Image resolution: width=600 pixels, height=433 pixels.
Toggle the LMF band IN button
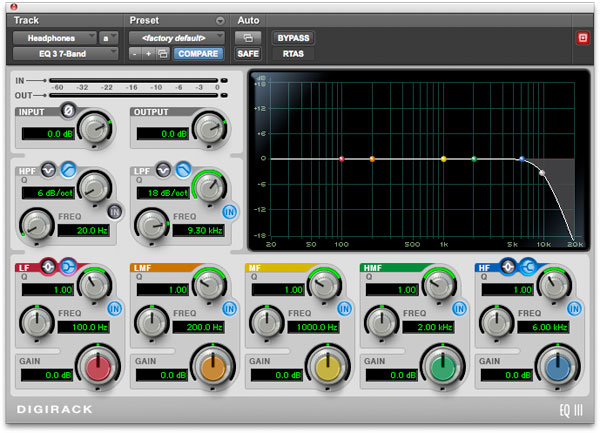pos(230,308)
